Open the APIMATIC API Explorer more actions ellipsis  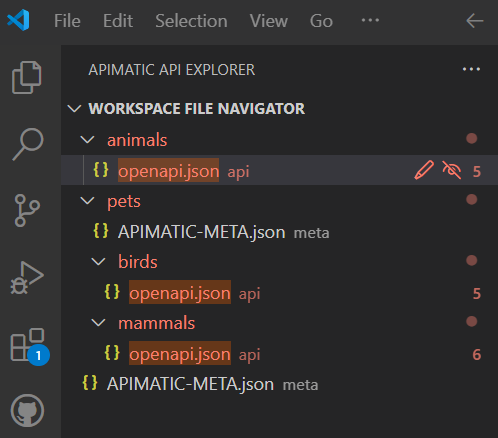(471, 69)
